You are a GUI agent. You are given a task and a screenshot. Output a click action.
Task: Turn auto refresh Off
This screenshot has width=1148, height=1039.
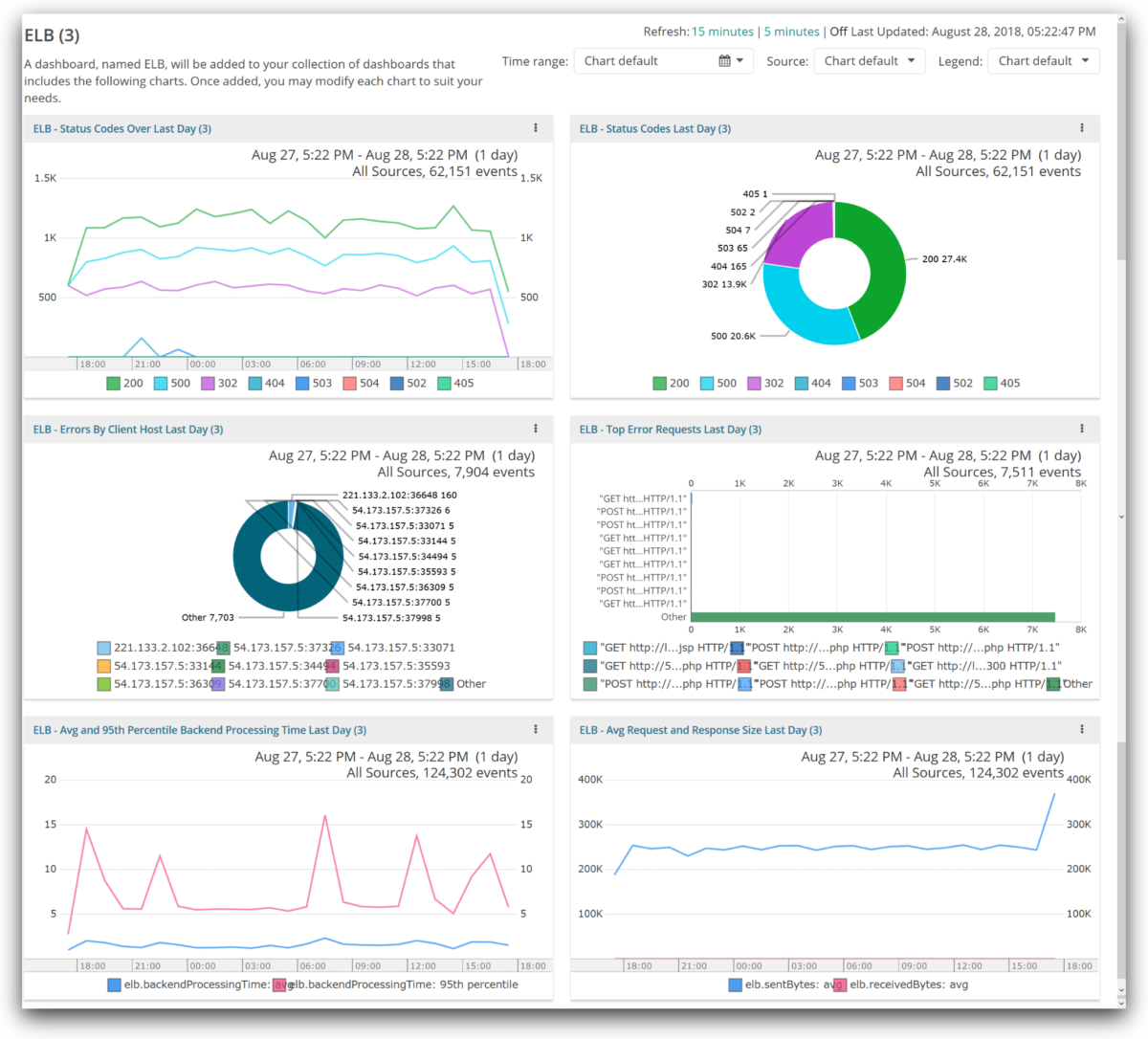click(x=839, y=31)
